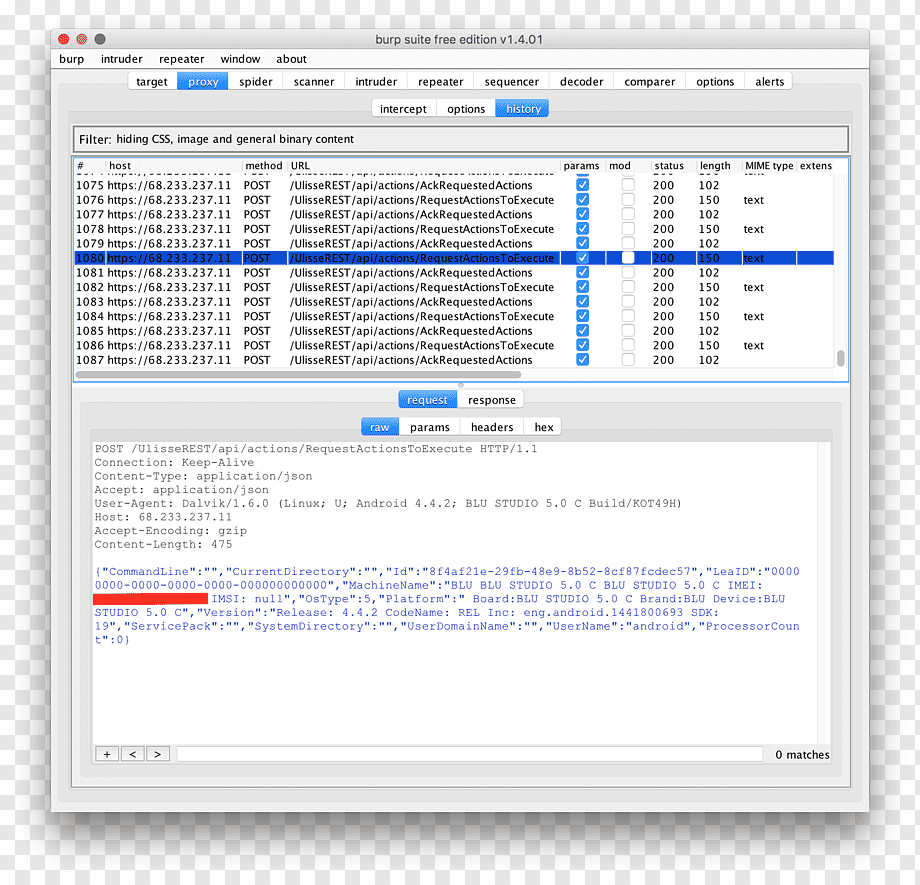Toggle params checkbox of request 1075
This screenshot has width=920, height=885.
(x=582, y=185)
